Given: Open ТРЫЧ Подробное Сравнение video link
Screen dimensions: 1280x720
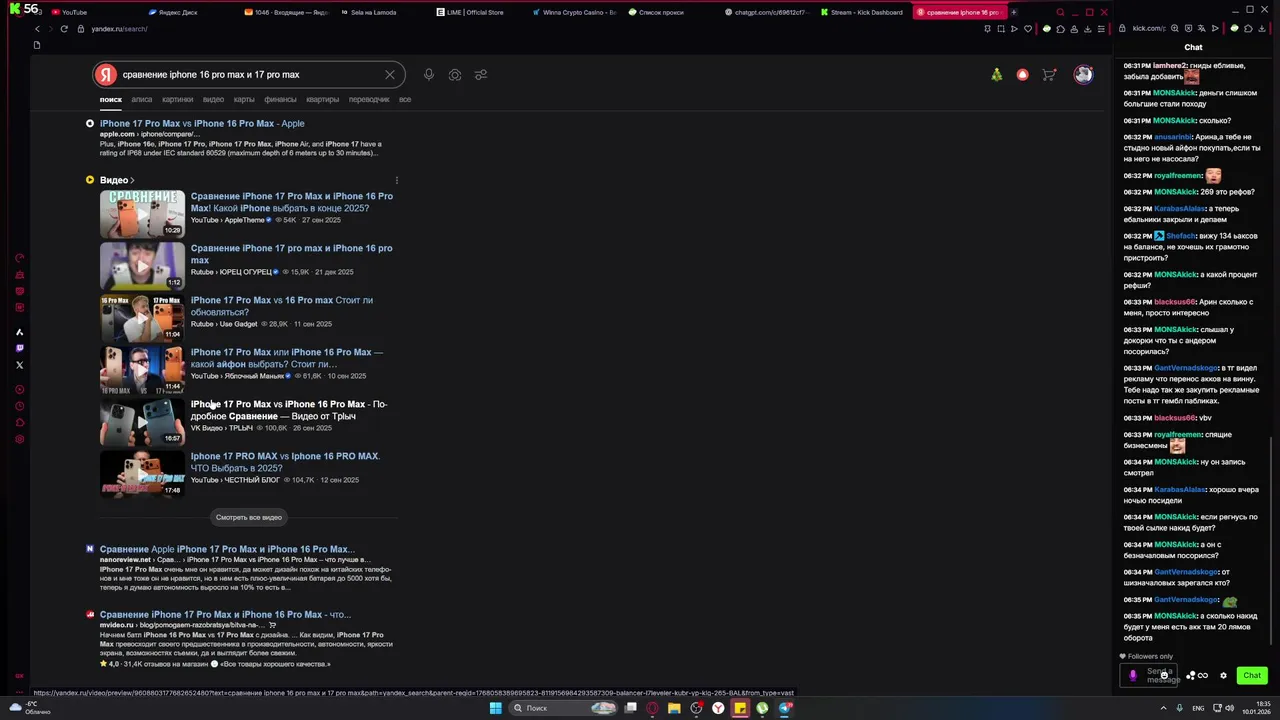Looking at the screenshot, I should pyautogui.click(x=289, y=410).
